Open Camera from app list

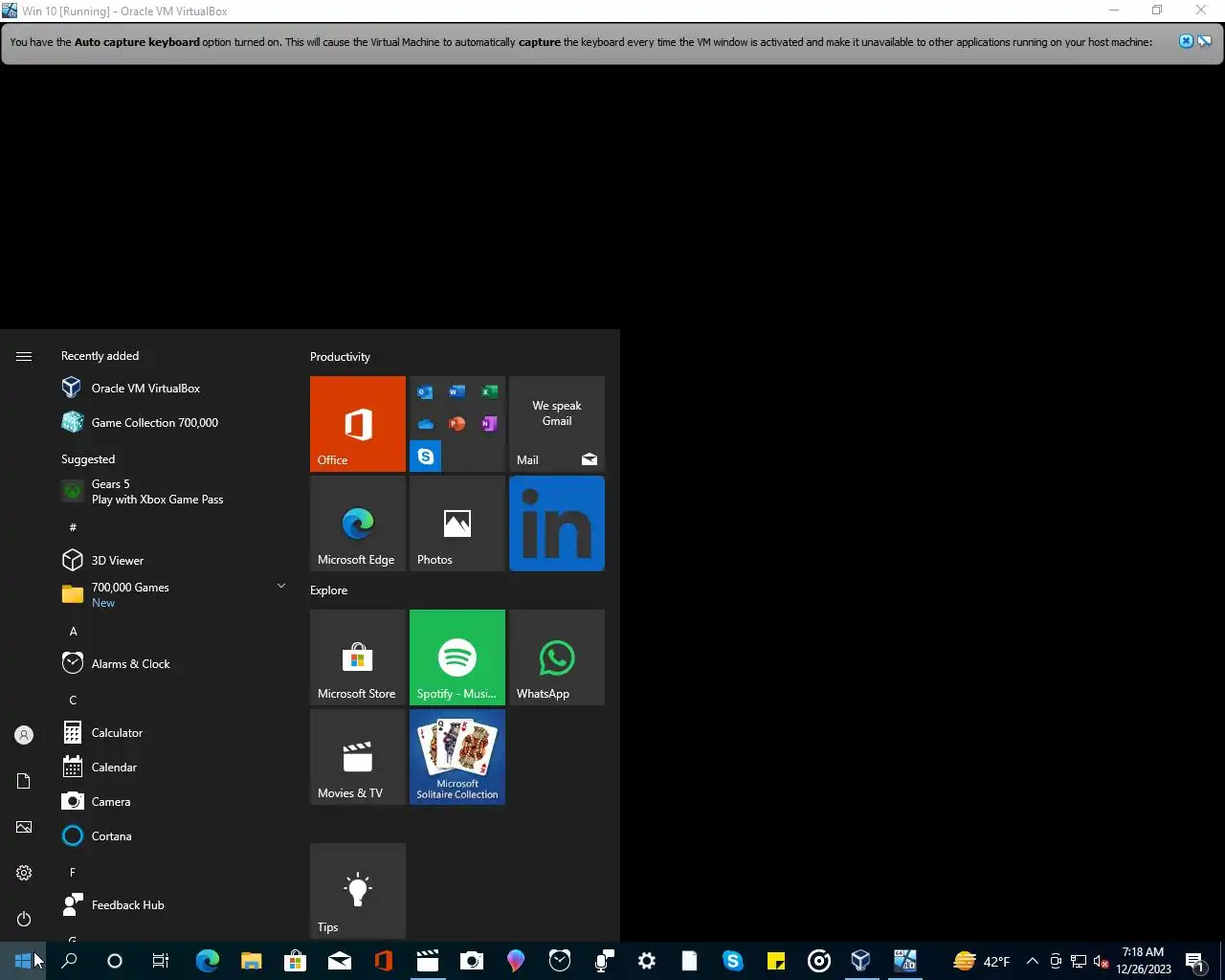click(x=176, y=801)
